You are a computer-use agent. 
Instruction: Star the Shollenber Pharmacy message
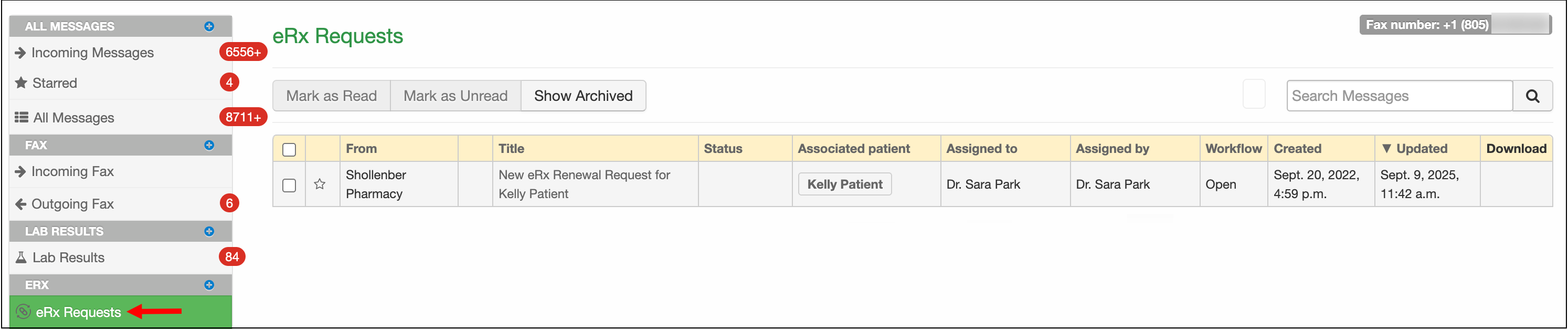tap(320, 184)
